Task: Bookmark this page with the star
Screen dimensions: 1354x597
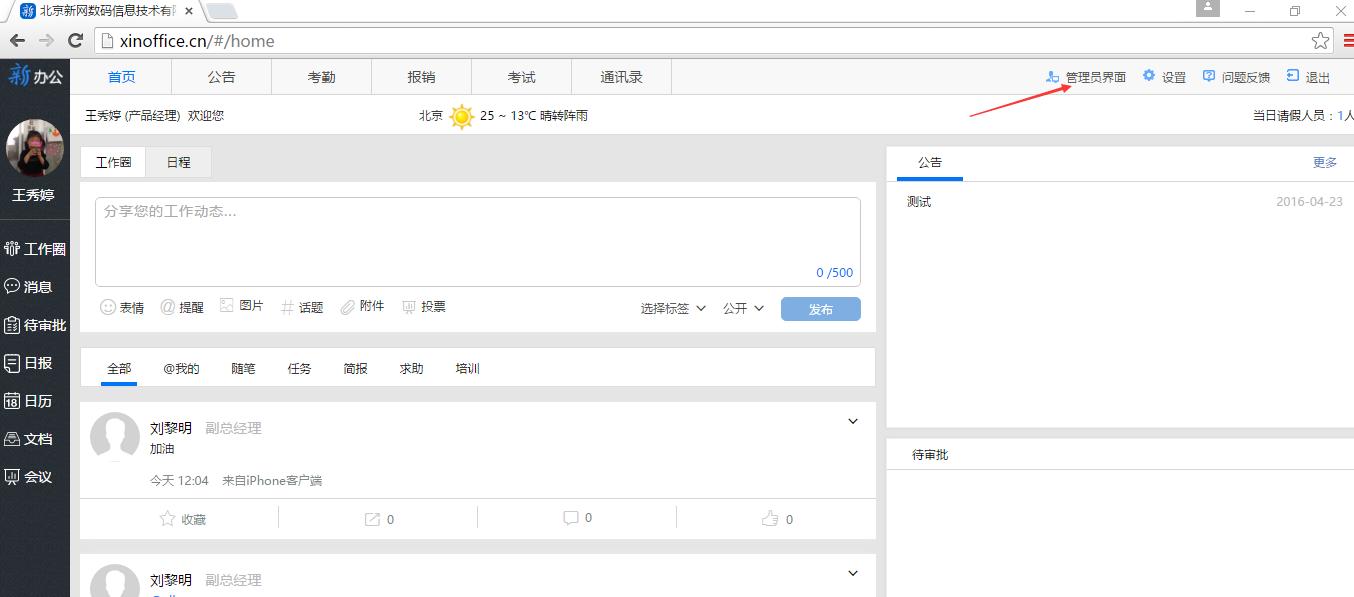Action: [x=1320, y=41]
